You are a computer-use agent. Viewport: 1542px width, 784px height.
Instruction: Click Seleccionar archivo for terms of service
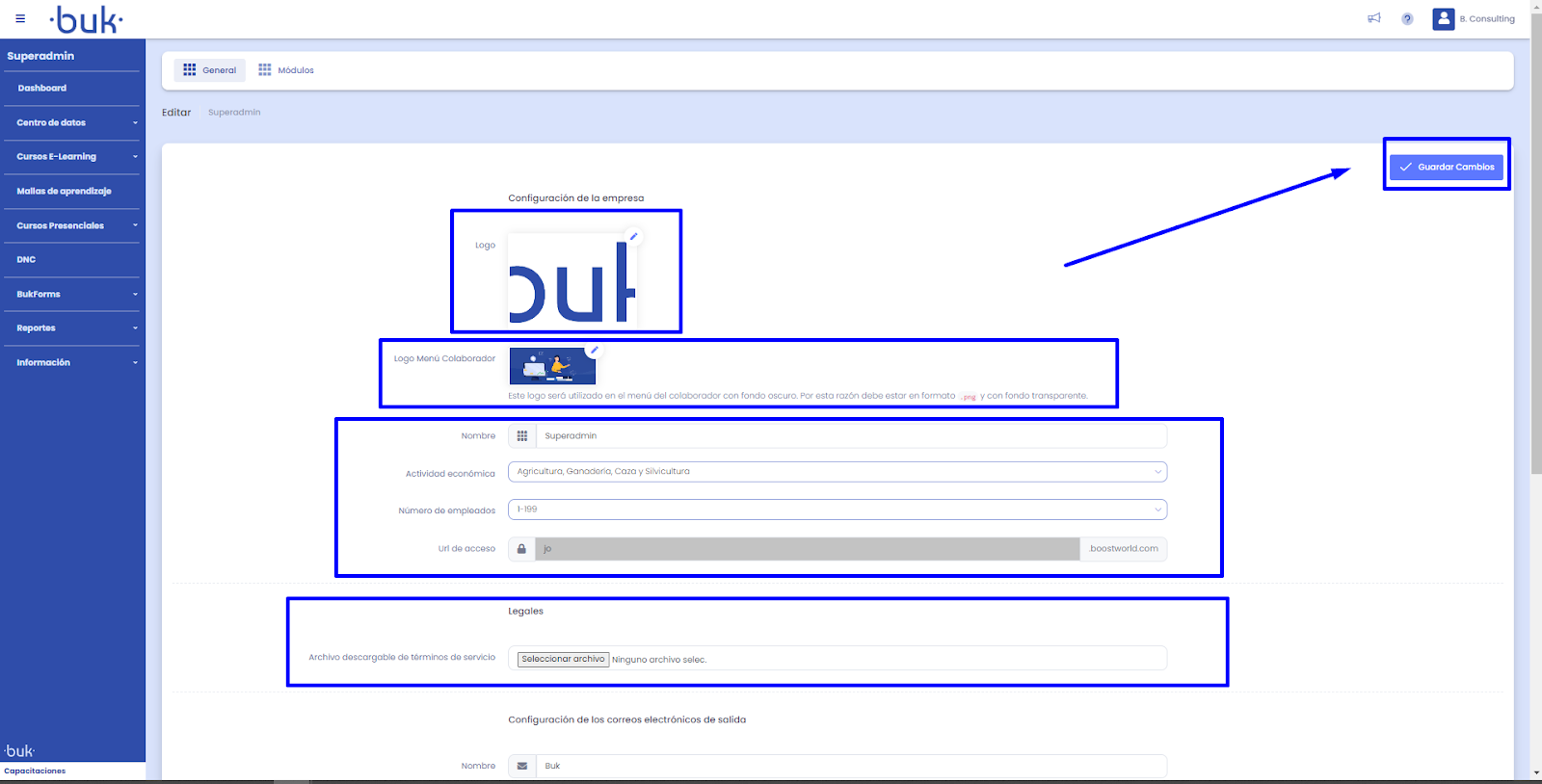click(563, 660)
